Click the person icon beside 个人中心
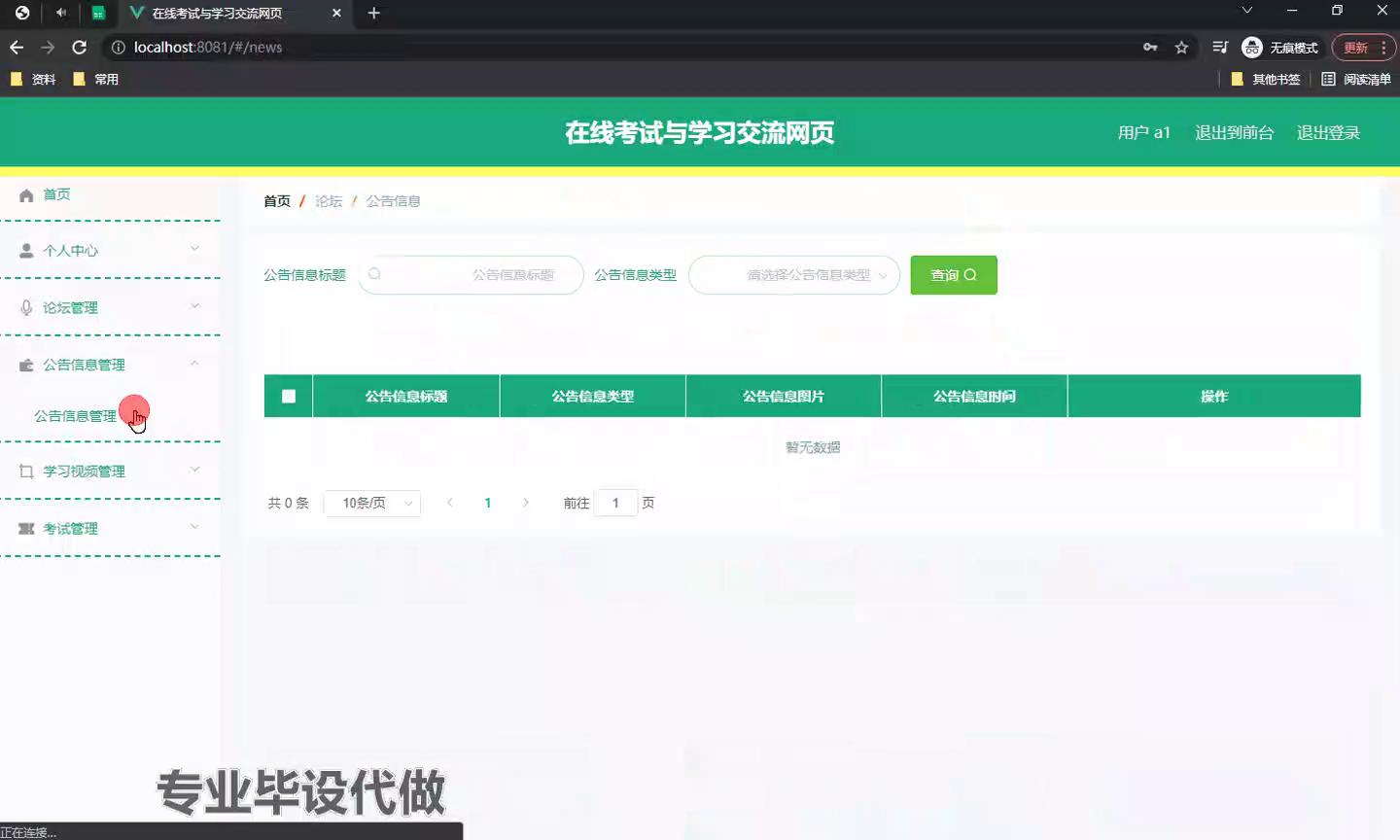The image size is (1400, 840). click(26, 251)
